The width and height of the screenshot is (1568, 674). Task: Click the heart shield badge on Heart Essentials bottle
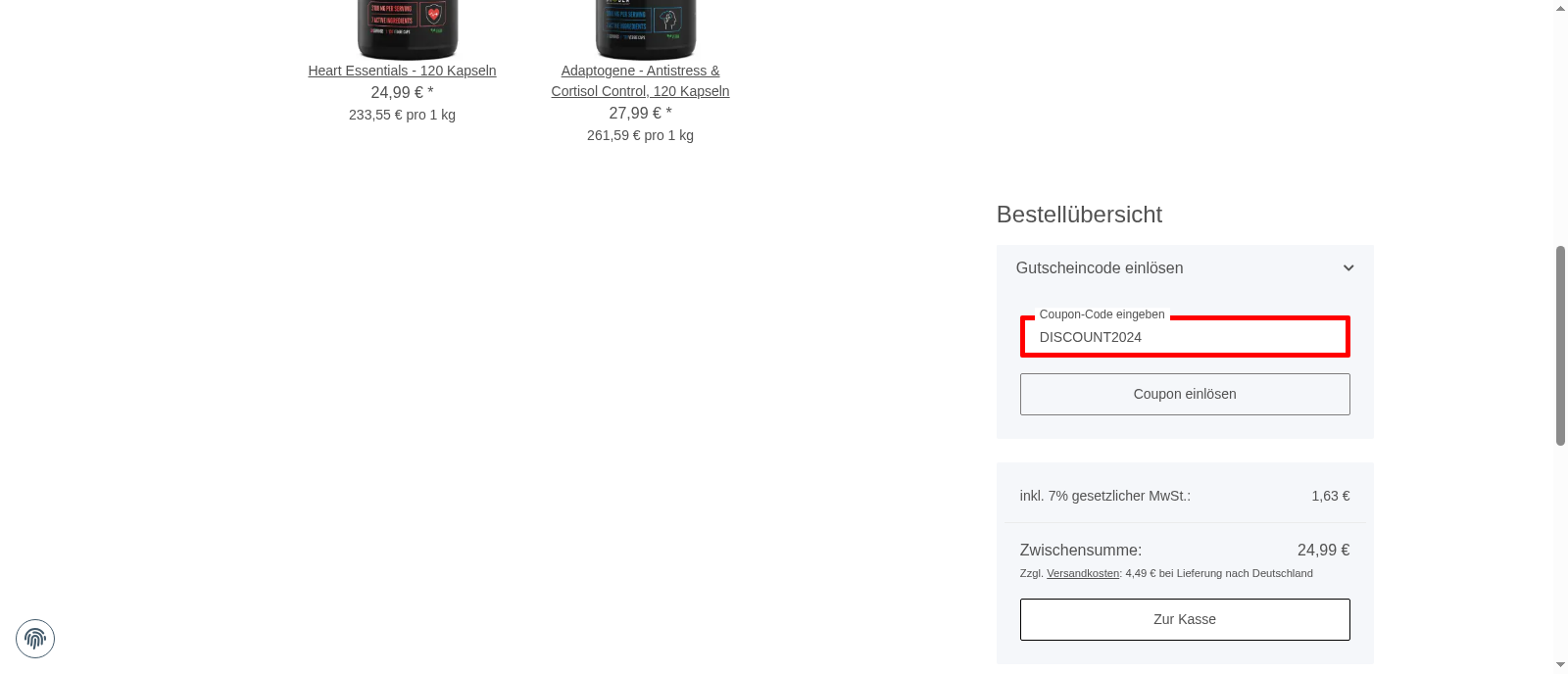point(432,15)
